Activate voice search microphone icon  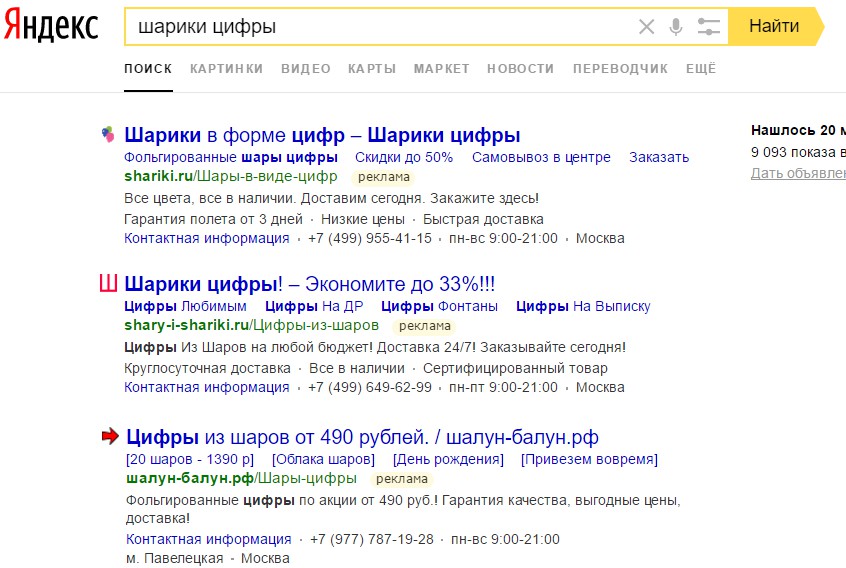coord(676,26)
